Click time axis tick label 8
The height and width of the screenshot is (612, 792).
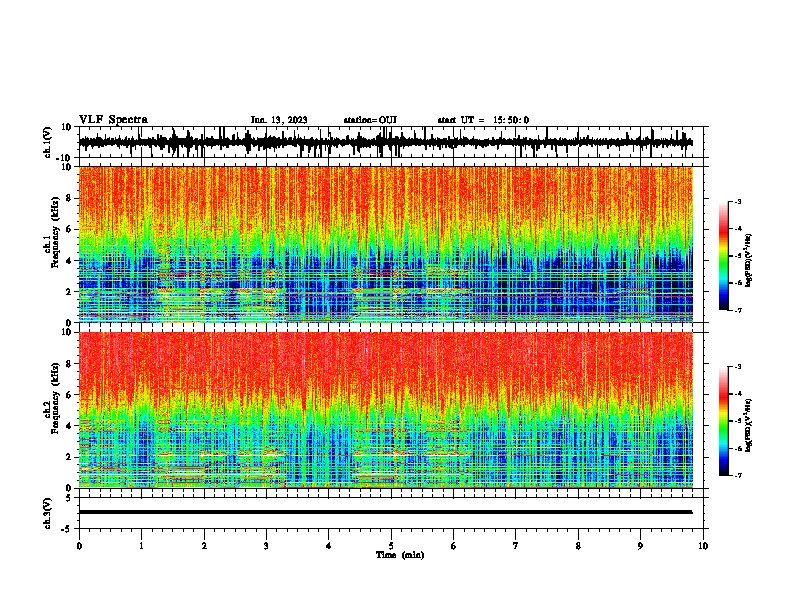[x=578, y=546]
